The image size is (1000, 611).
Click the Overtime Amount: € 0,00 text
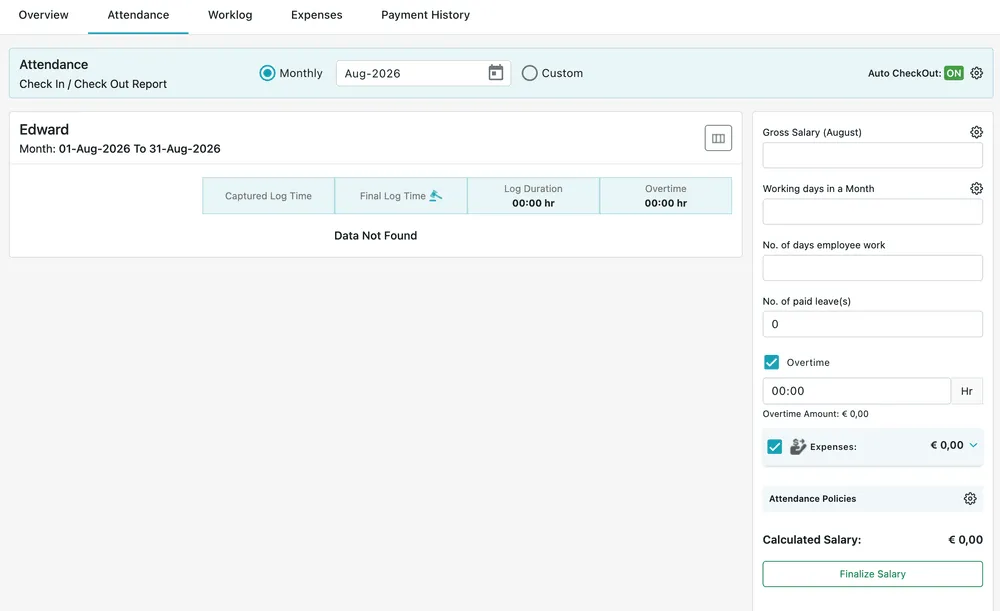pos(816,414)
